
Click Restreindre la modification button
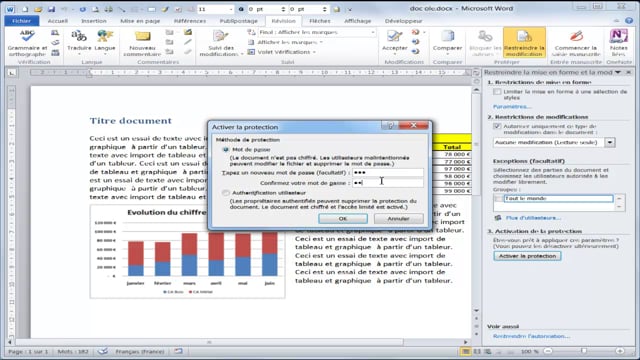pos(524,43)
